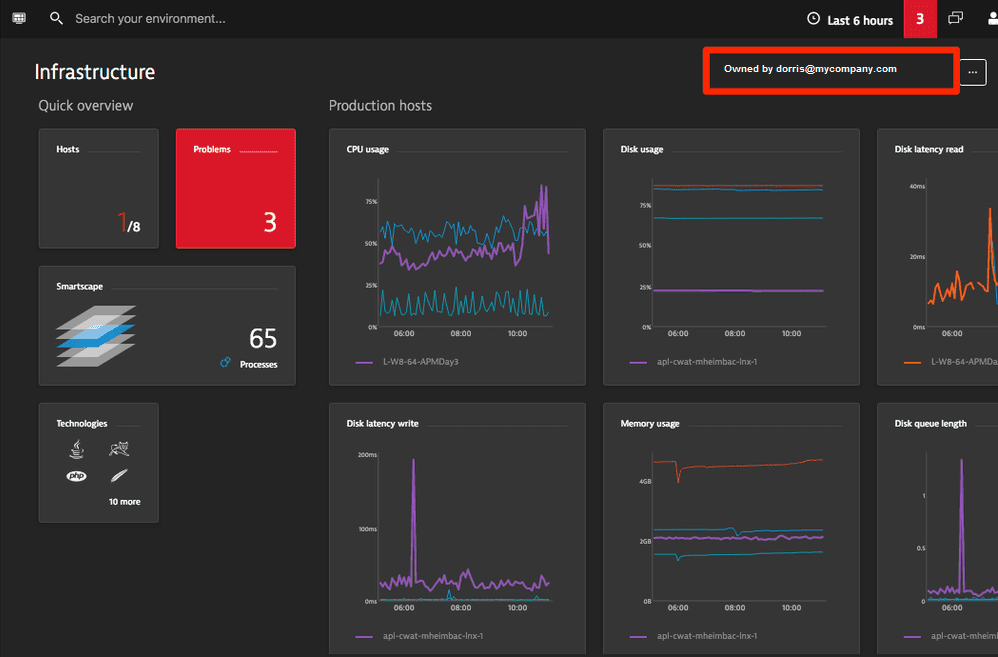Click the search magnifier icon
Viewport: 998px width, 657px height.
point(56,18)
